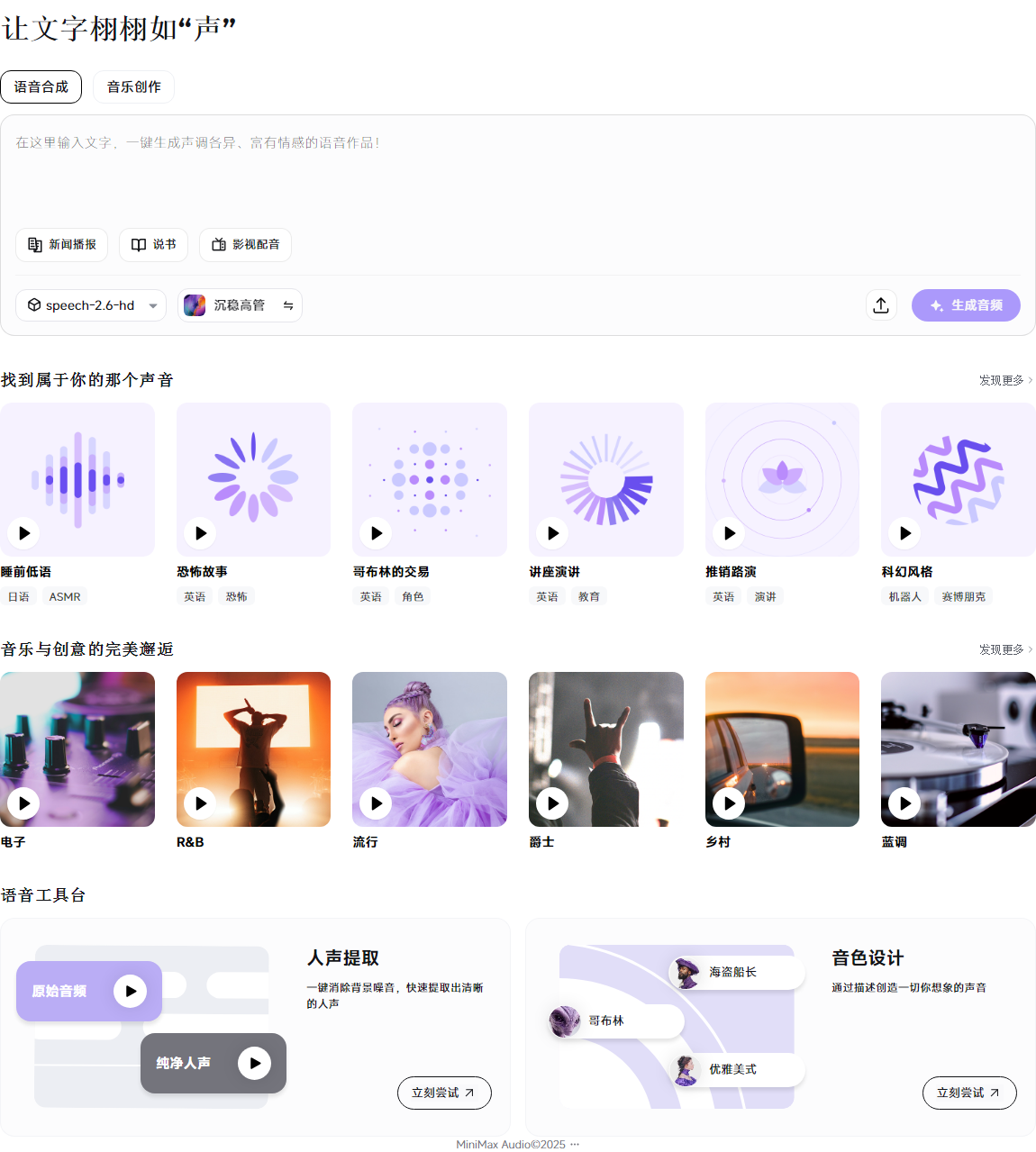Screen dimensions: 1036x1152
Task: Play the 爵士 music track
Action: click(x=552, y=803)
